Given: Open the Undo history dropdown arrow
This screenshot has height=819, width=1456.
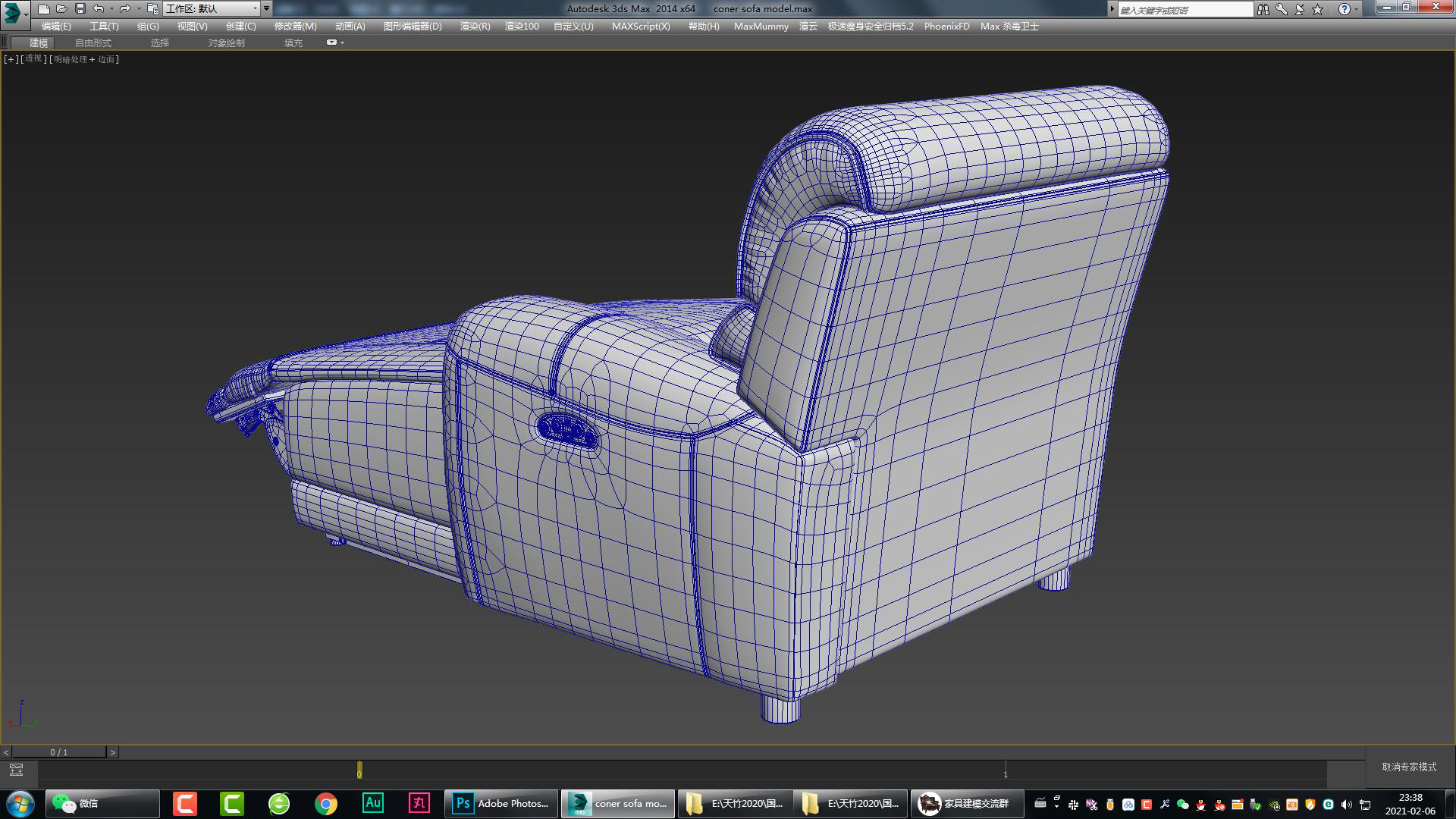Looking at the screenshot, I should coord(111,9).
